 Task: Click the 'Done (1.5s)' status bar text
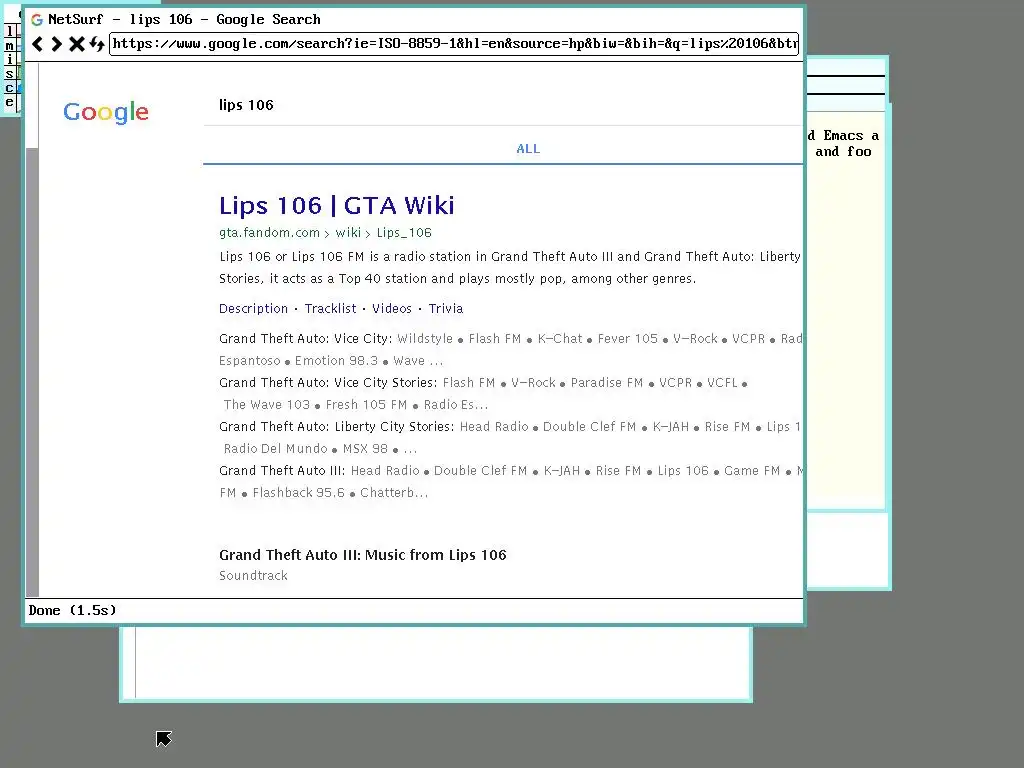coord(72,610)
